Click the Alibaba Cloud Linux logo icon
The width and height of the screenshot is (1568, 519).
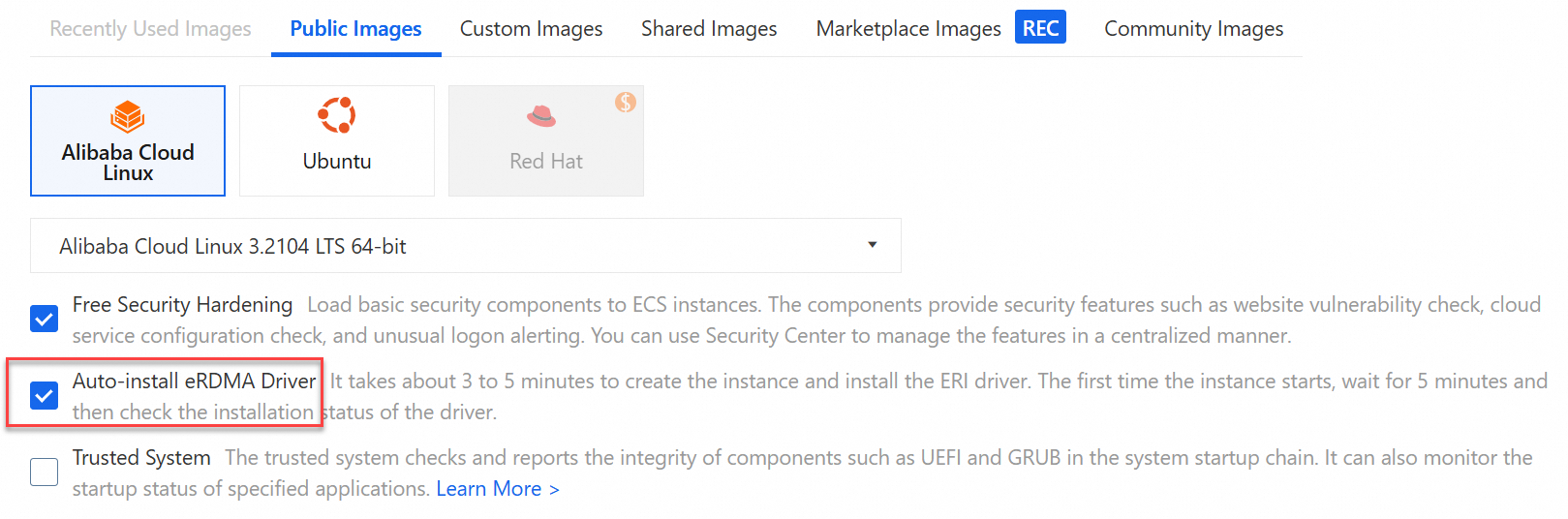128,117
